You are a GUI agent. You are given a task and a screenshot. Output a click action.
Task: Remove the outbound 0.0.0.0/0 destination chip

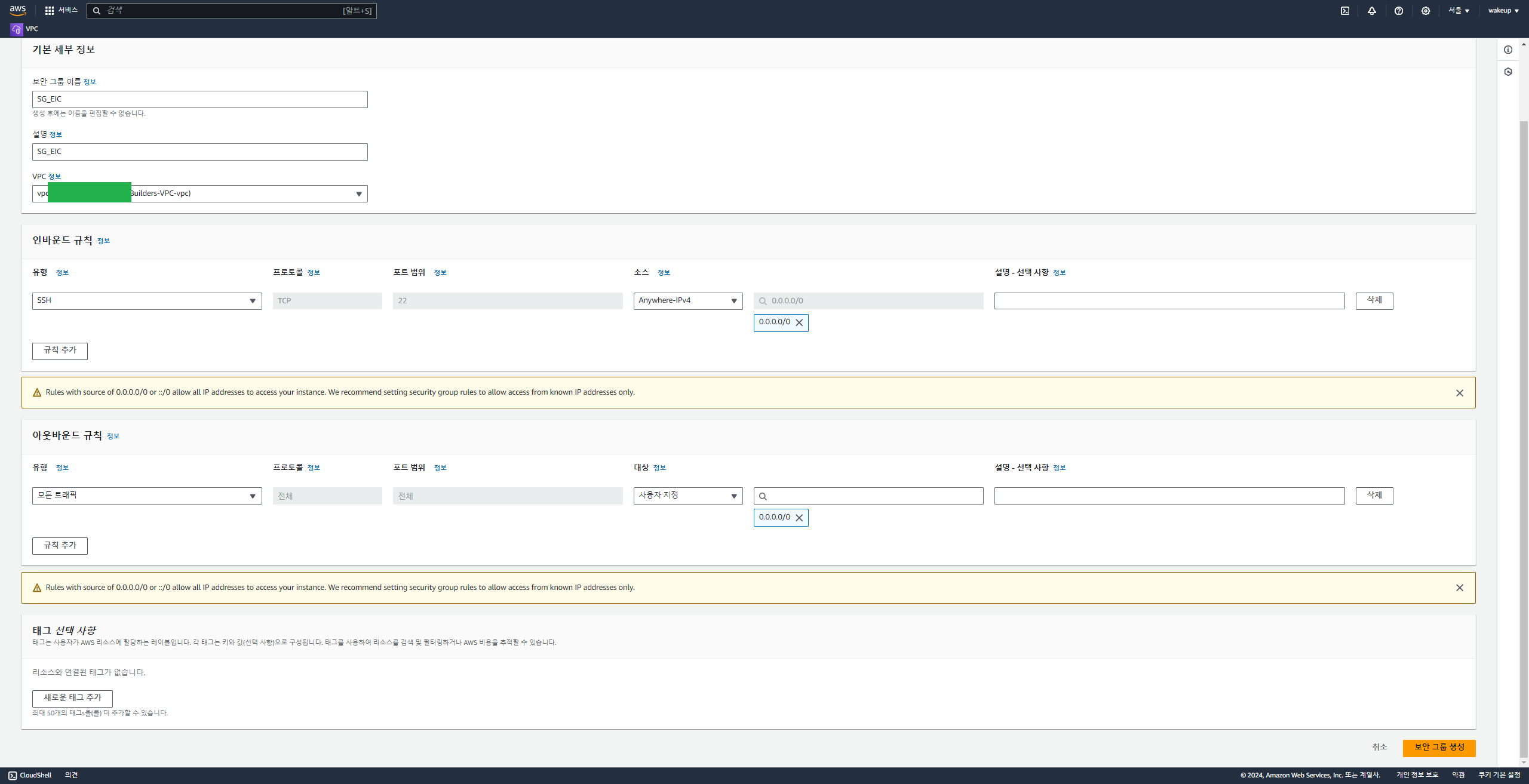799,518
